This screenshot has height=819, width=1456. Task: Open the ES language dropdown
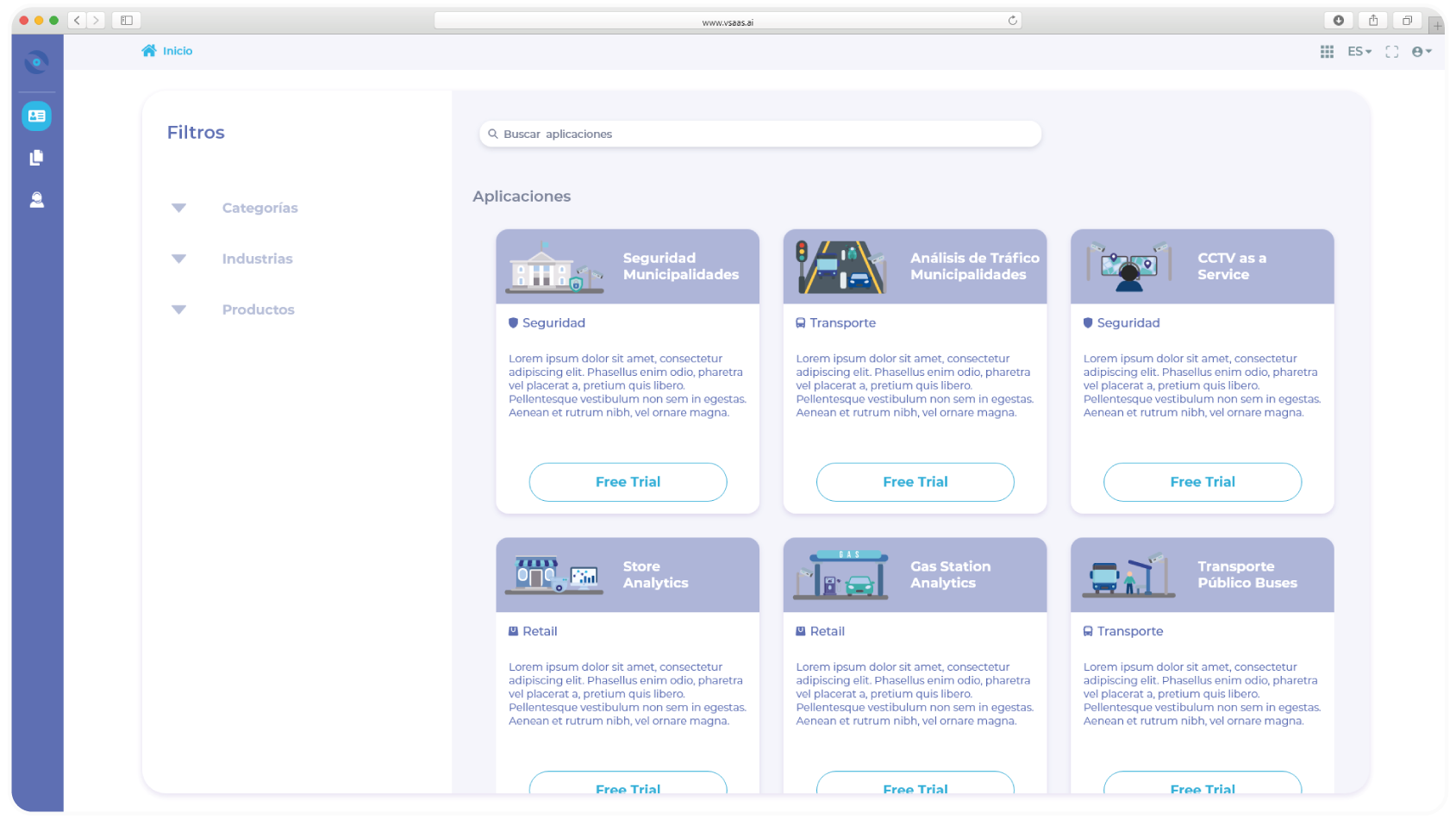click(x=1359, y=52)
